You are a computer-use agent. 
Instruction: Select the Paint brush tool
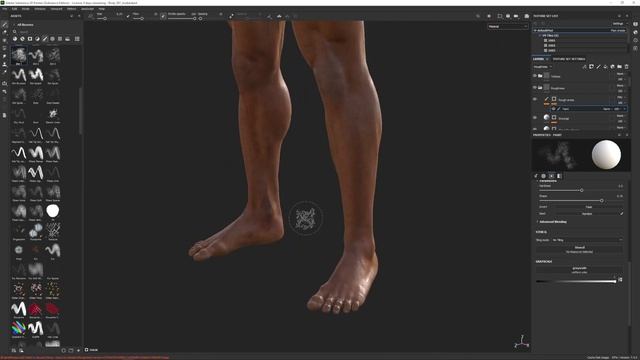click(4, 24)
